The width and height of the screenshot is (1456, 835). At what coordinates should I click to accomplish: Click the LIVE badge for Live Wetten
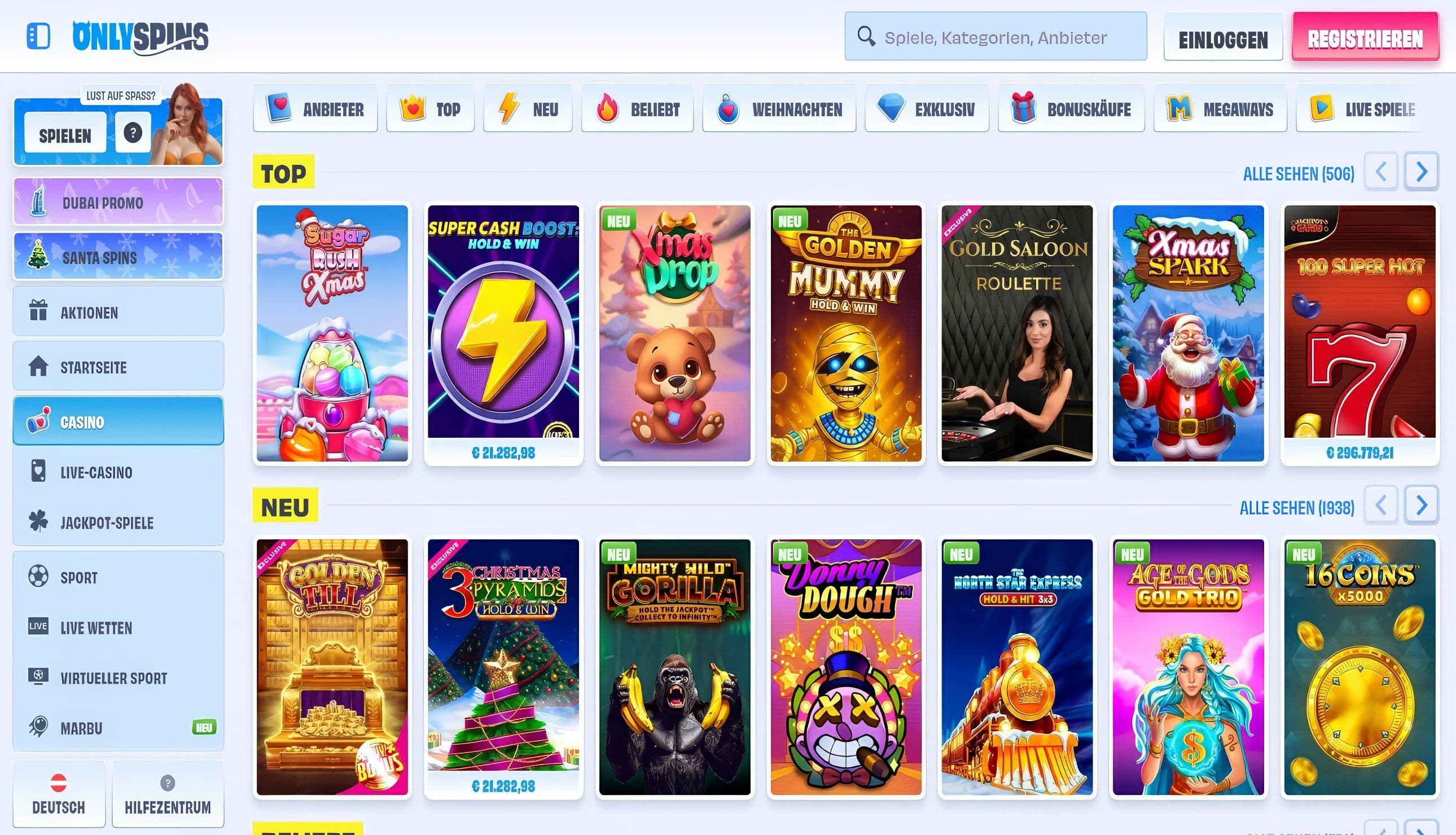point(37,627)
